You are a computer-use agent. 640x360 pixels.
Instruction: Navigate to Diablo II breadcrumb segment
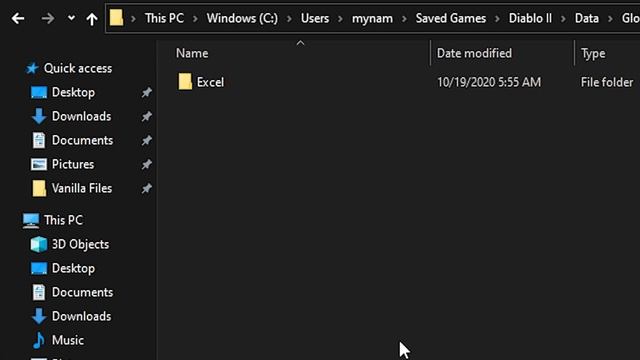pyautogui.click(x=530, y=18)
